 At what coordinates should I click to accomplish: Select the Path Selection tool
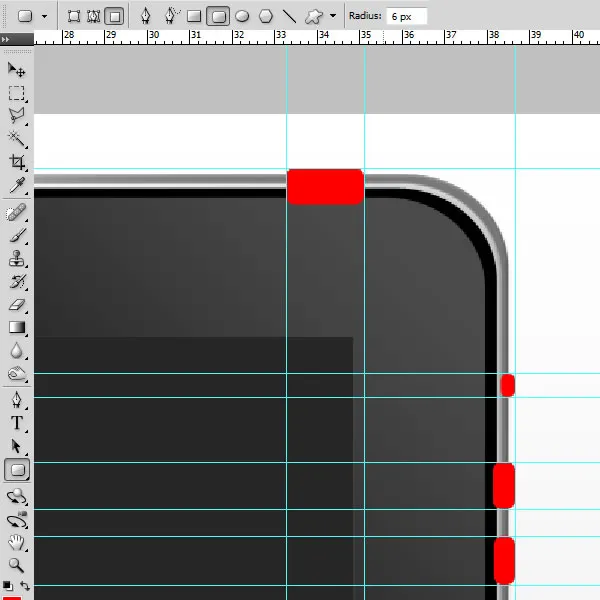pos(16,446)
